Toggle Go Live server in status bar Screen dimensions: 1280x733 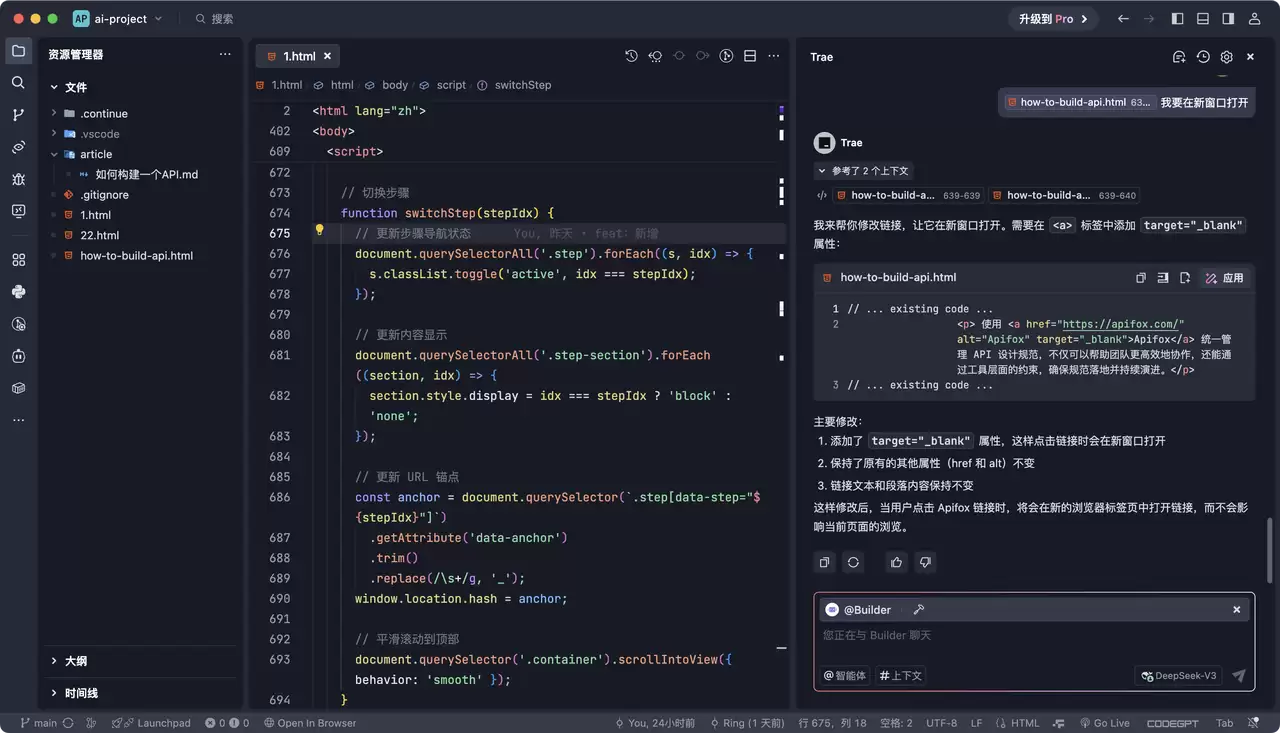pos(1103,723)
